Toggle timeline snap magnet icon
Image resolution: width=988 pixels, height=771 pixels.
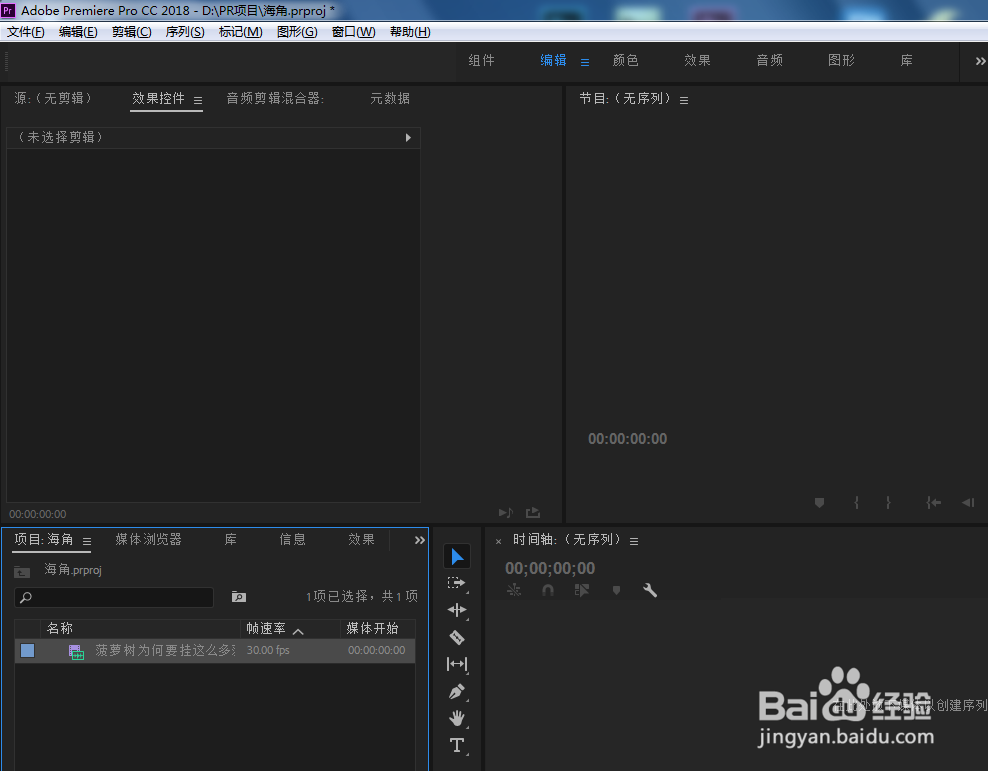coord(548,590)
